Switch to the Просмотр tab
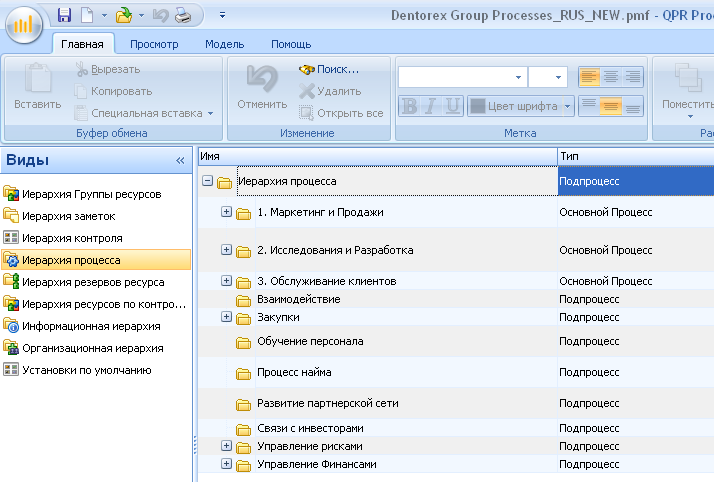Screen dimensions: 714x482 pos(154,44)
